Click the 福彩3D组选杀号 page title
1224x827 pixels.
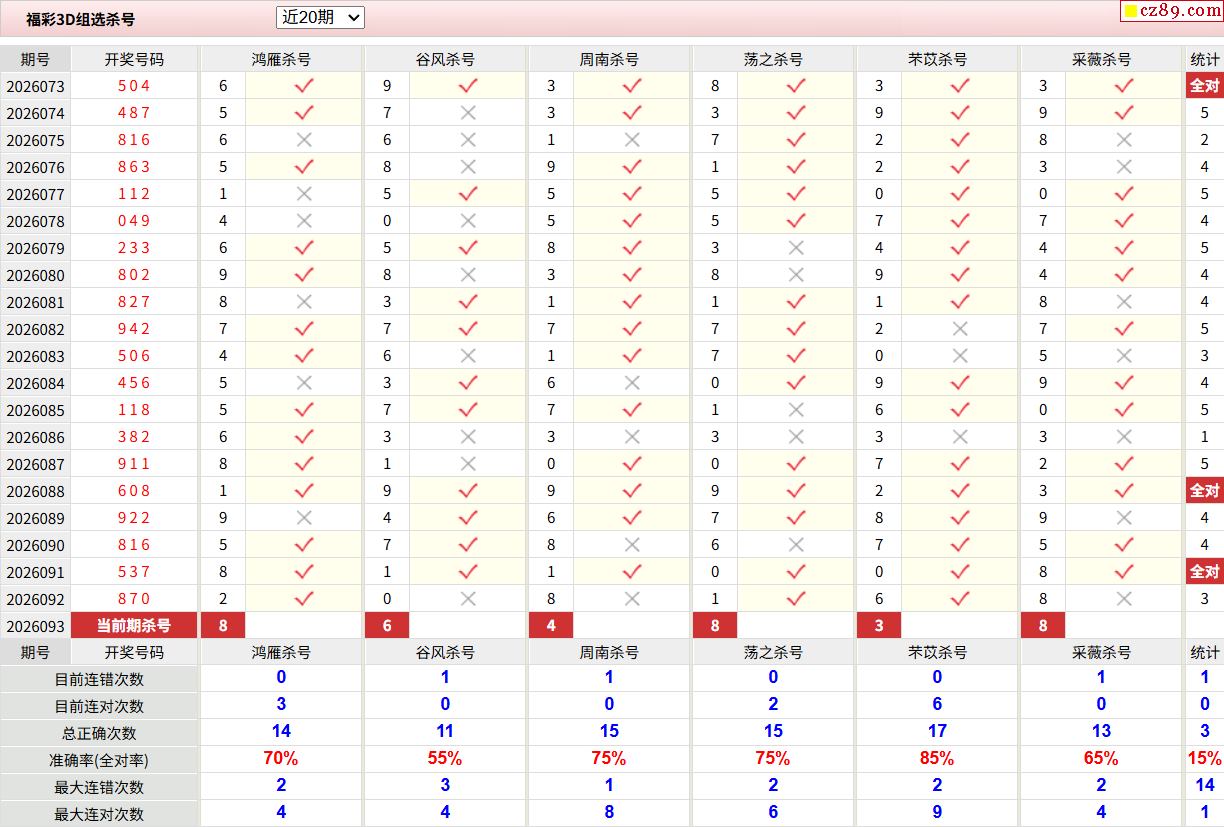(80, 19)
